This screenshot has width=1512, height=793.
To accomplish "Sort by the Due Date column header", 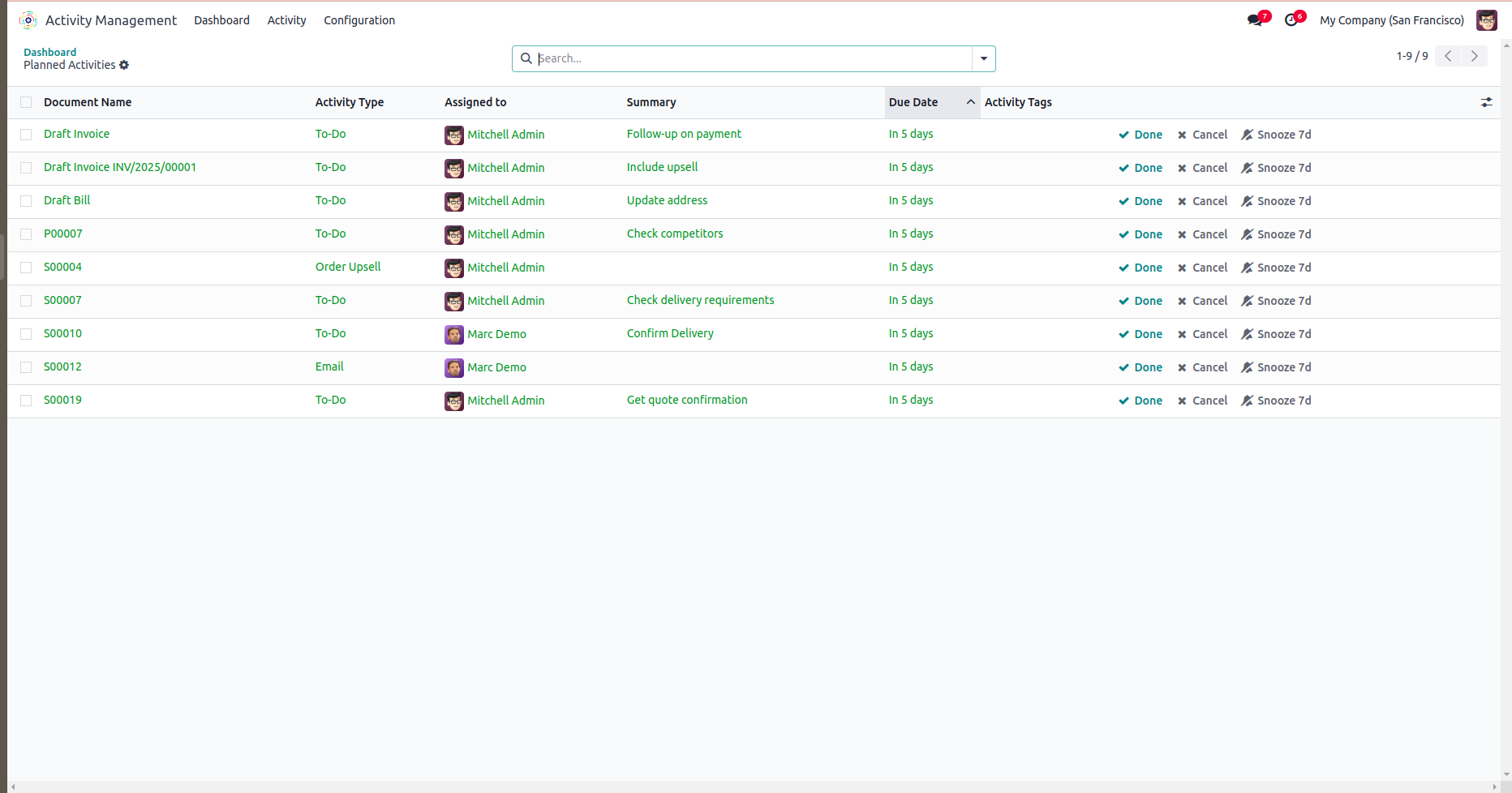I will (x=932, y=102).
